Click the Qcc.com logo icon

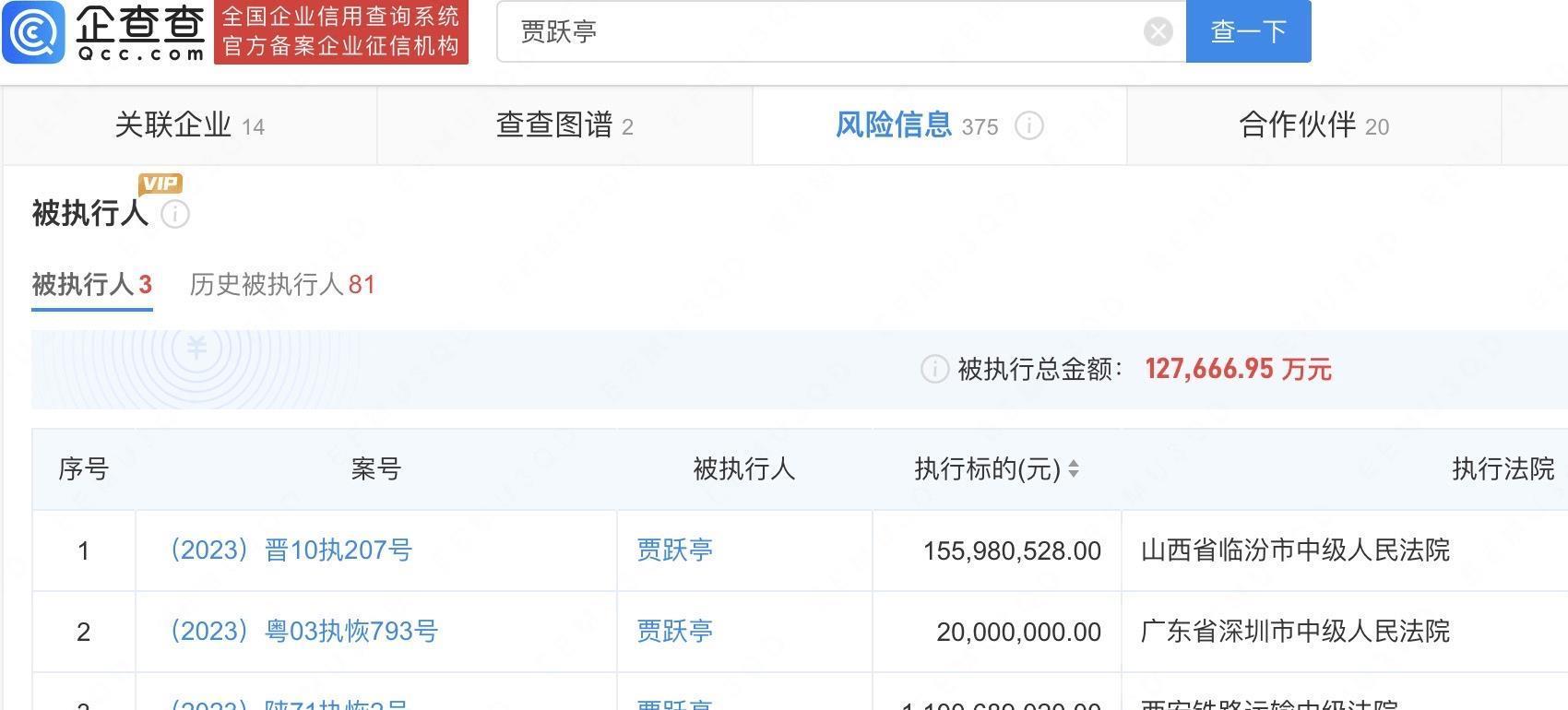point(34,32)
